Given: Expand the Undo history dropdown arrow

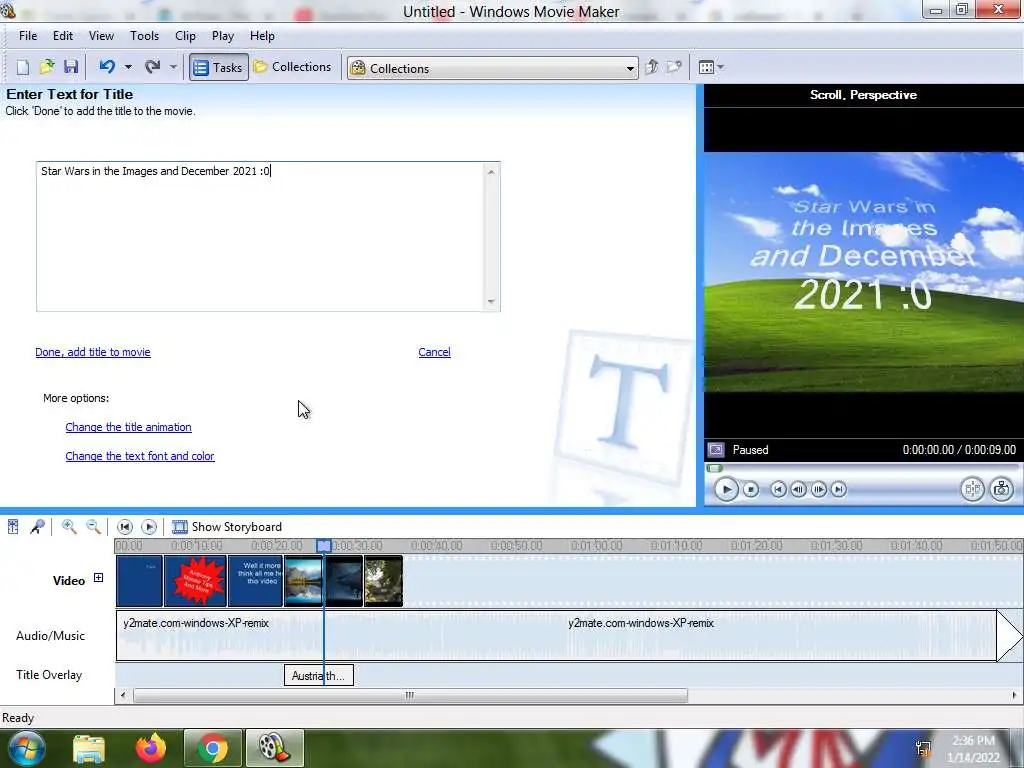Looking at the screenshot, I should coord(128,67).
